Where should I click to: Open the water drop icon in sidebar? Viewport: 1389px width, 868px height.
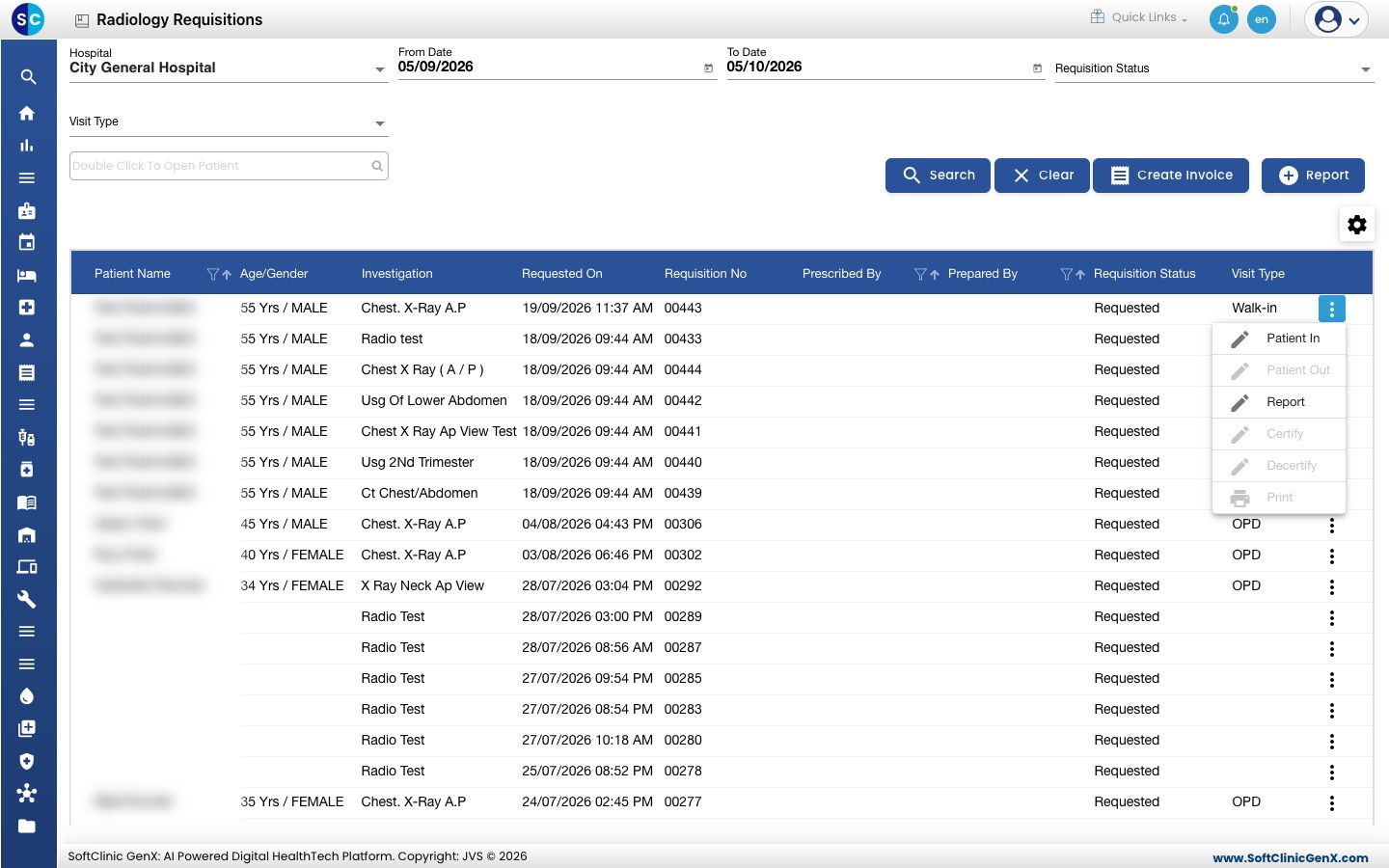coord(27,696)
